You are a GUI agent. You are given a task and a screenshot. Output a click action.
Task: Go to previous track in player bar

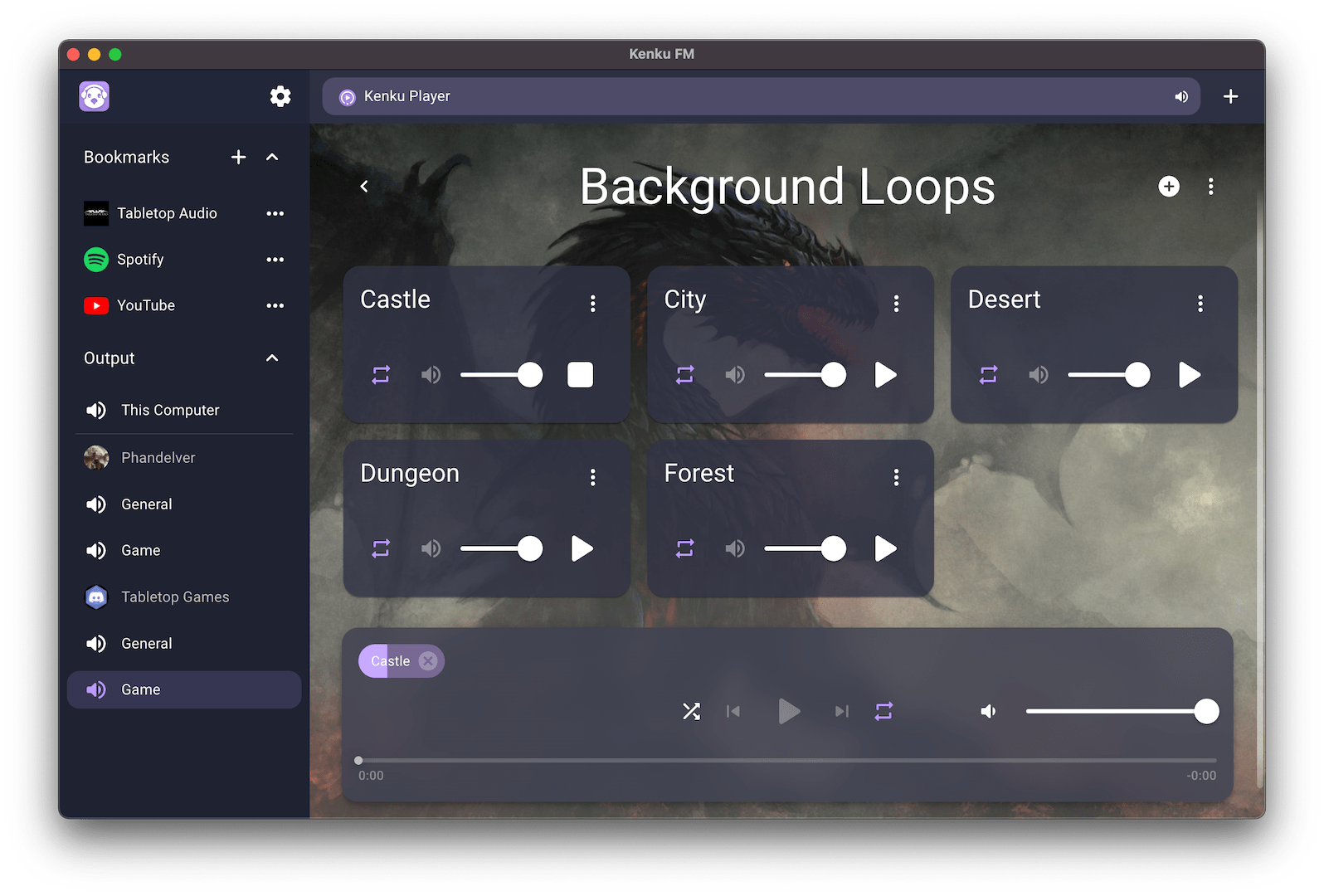[x=733, y=711]
